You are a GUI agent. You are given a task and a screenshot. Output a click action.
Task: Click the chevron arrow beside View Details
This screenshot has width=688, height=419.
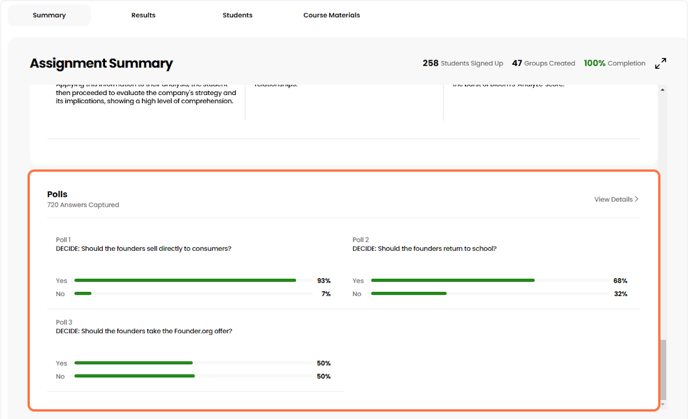pos(637,199)
